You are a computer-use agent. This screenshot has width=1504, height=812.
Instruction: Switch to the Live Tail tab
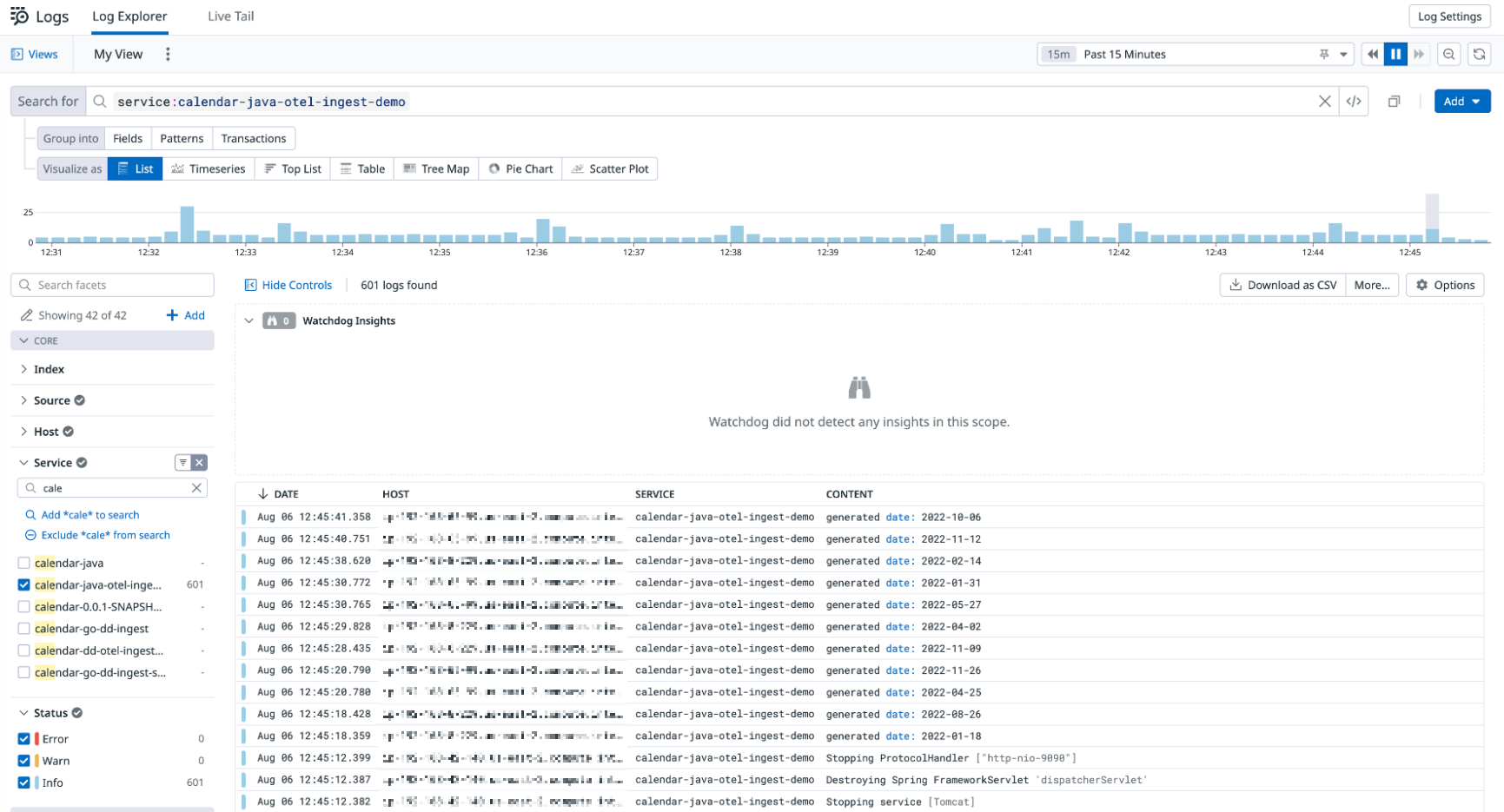tap(230, 17)
